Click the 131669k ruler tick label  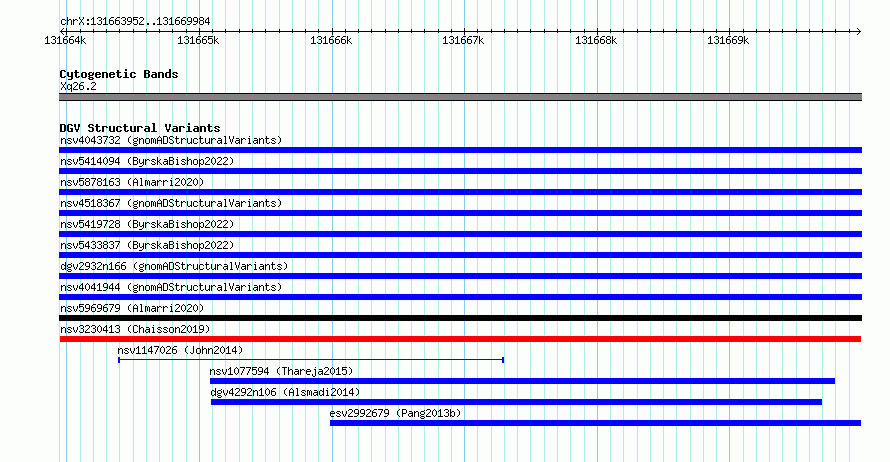click(x=728, y=40)
